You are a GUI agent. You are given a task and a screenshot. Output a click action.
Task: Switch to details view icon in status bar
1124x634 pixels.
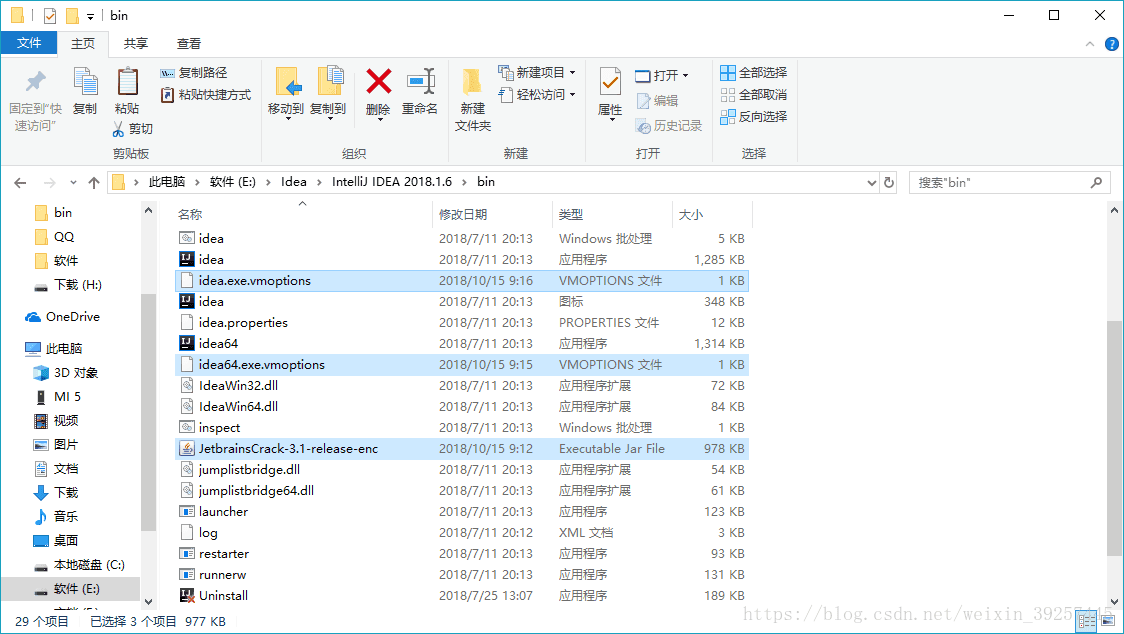point(1087,622)
